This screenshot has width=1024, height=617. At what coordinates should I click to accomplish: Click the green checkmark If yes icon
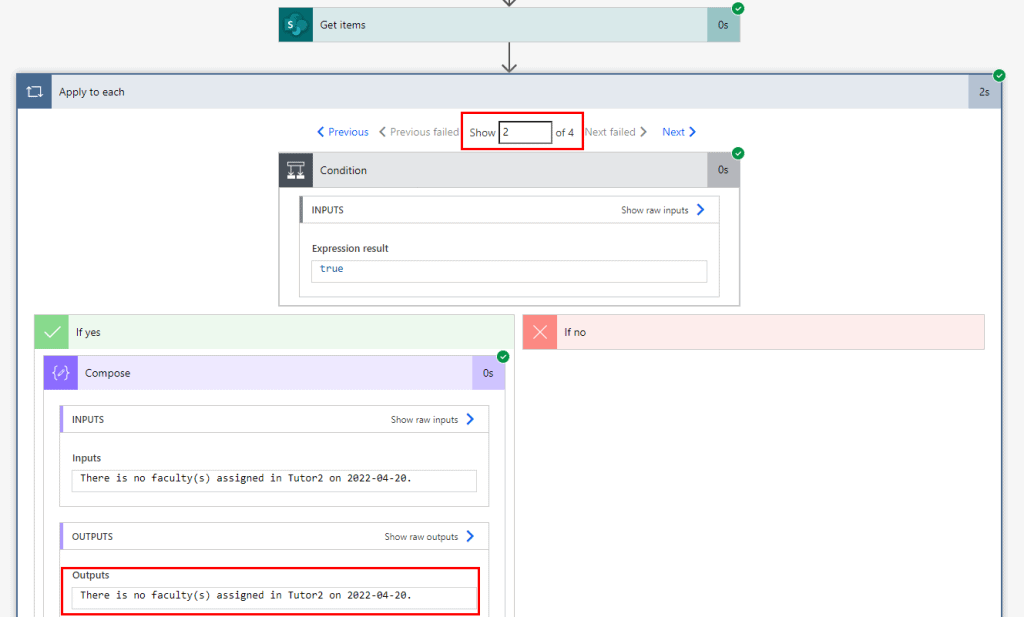tap(52, 332)
